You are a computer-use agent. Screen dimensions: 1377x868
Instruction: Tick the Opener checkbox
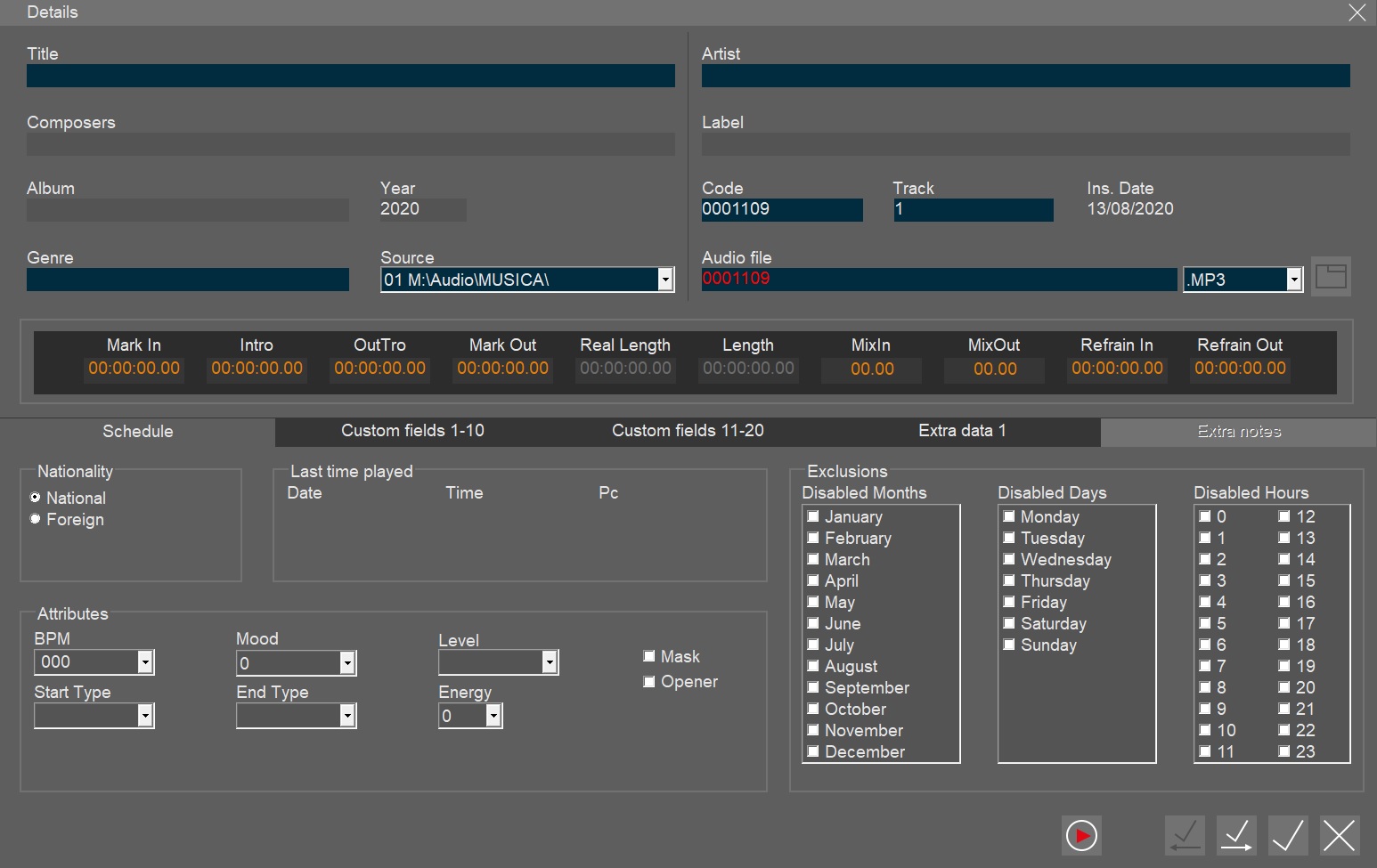tap(649, 682)
